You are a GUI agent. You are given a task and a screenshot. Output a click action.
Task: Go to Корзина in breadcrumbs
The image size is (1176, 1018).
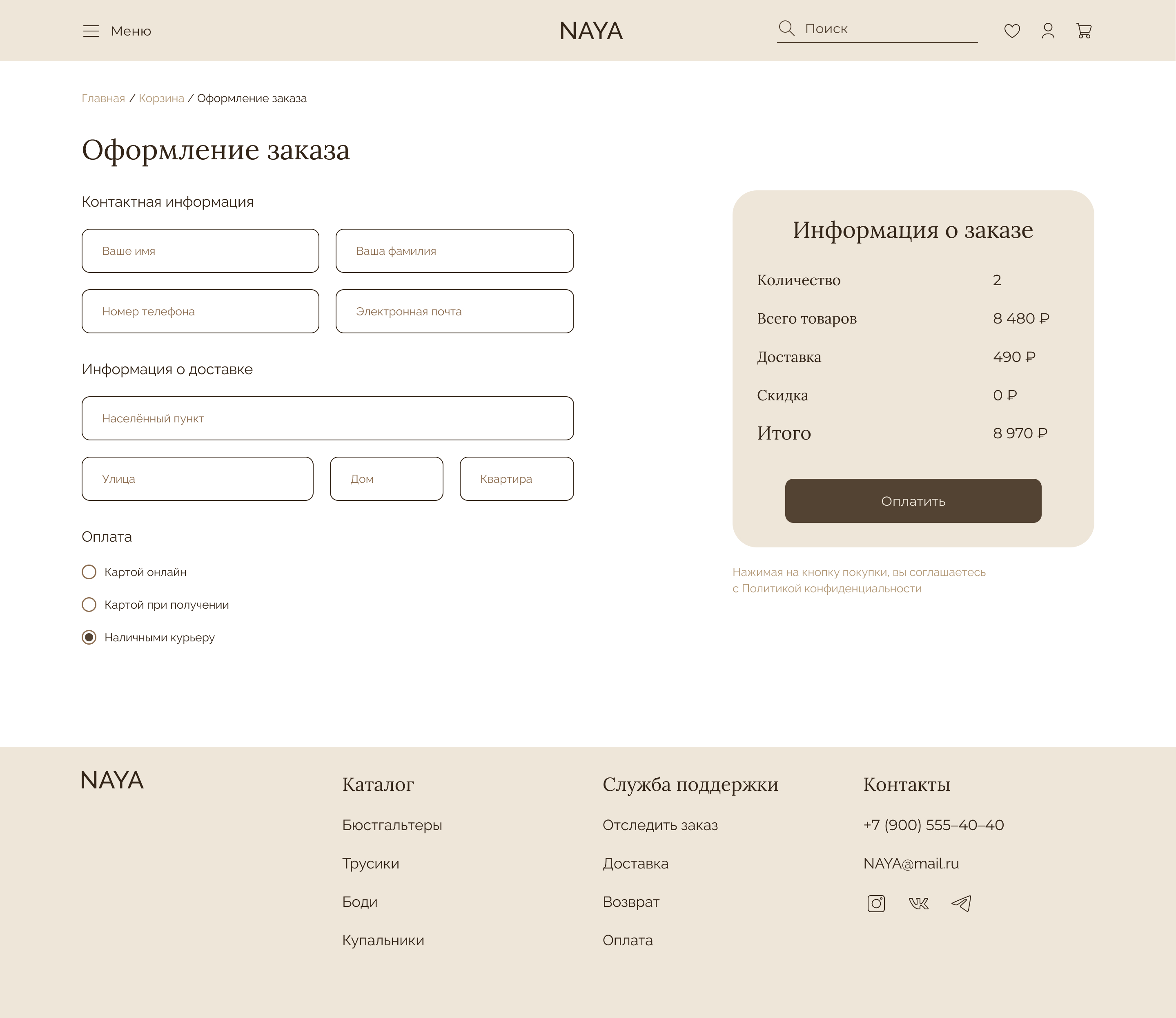point(161,98)
